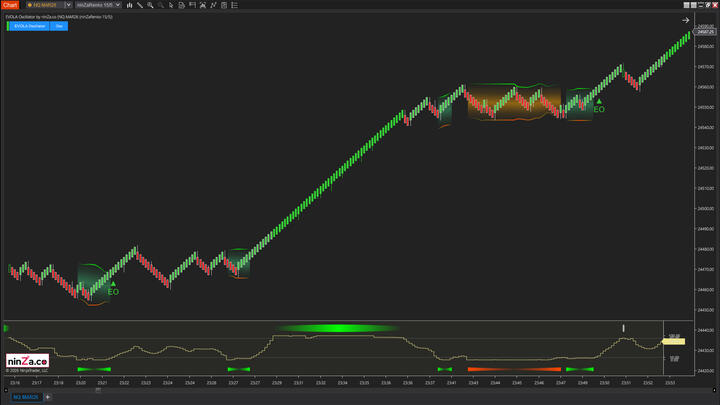Toggle the blue Sta button
This screenshot has height=405, width=720.
click(60, 26)
